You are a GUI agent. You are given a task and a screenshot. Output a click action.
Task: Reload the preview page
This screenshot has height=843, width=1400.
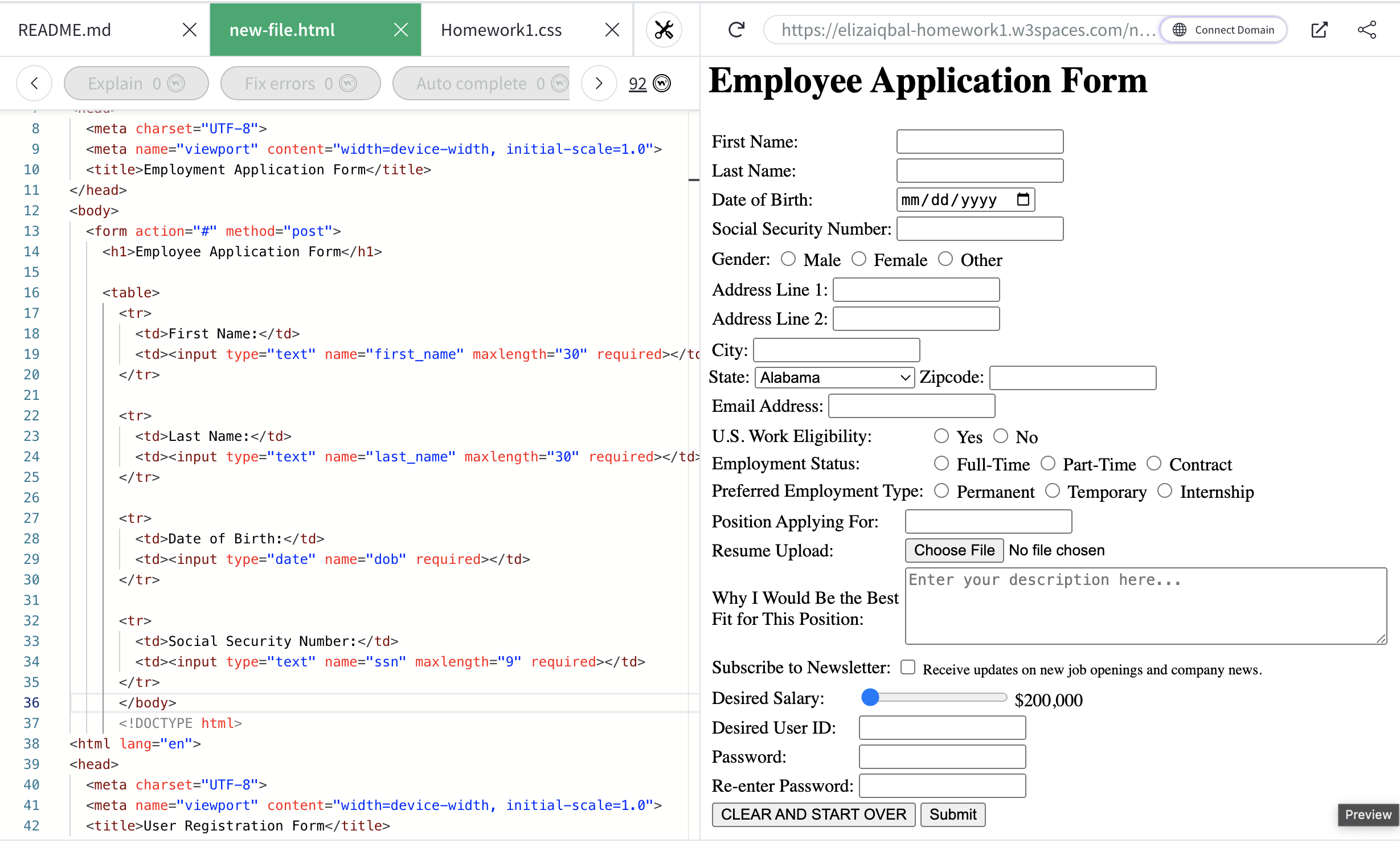(x=736, y=30)
